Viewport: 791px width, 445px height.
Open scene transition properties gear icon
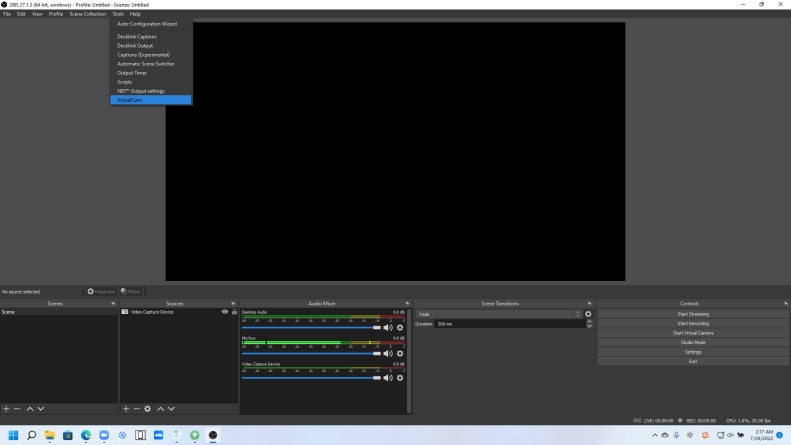point(588,314)
